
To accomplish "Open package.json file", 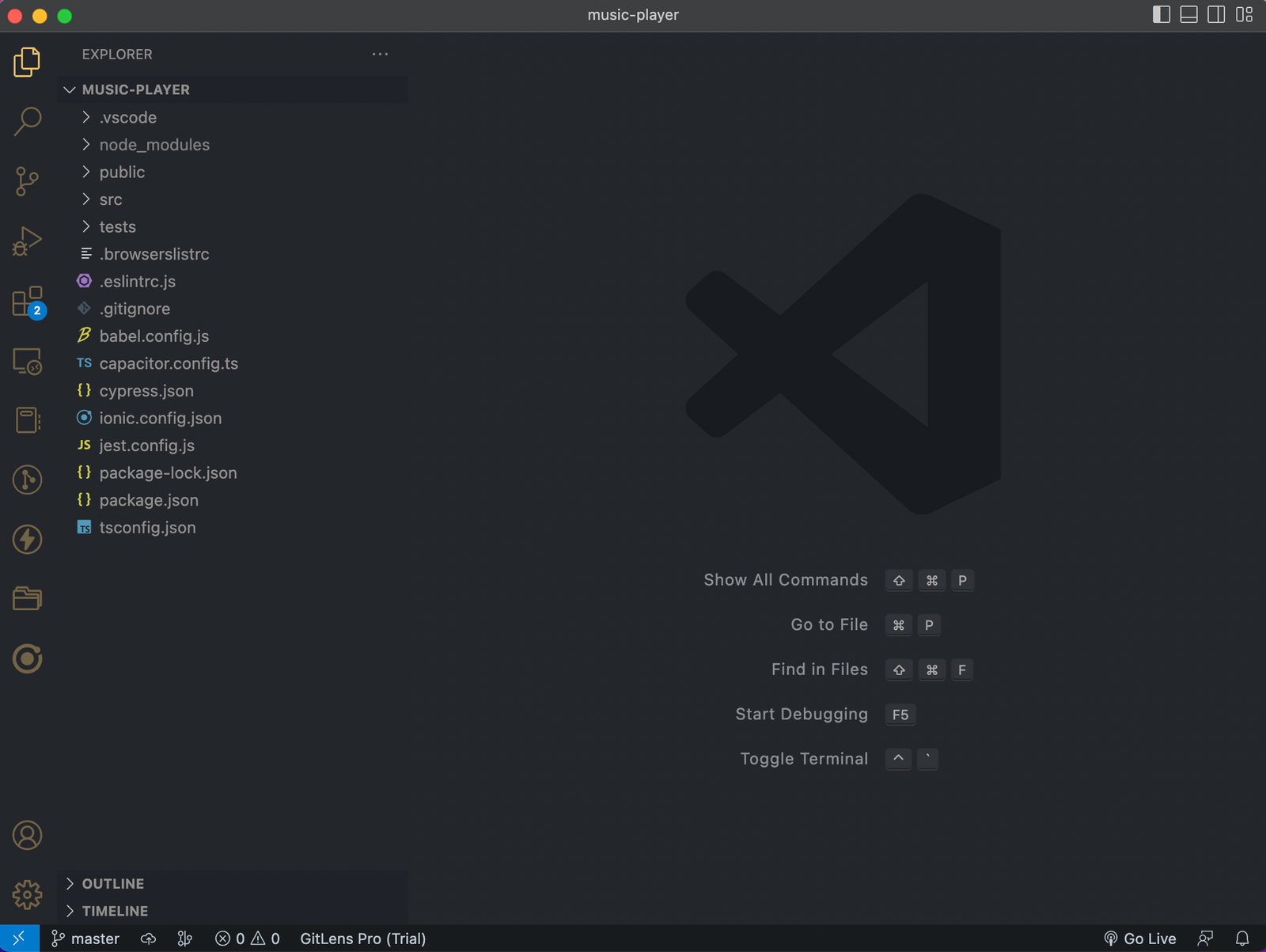I will [x=233, y=500].
